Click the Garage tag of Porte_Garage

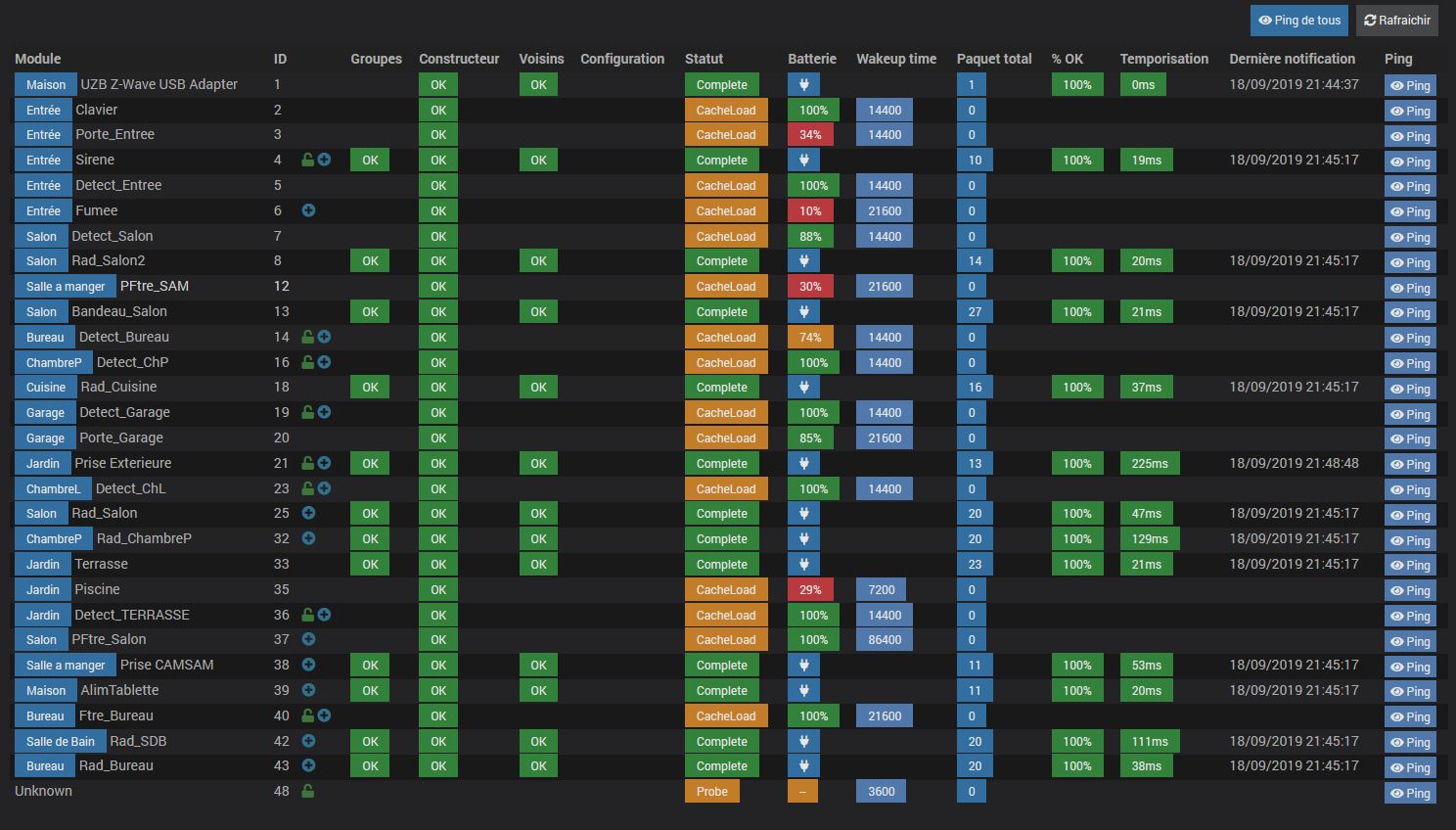pos(45,438)
